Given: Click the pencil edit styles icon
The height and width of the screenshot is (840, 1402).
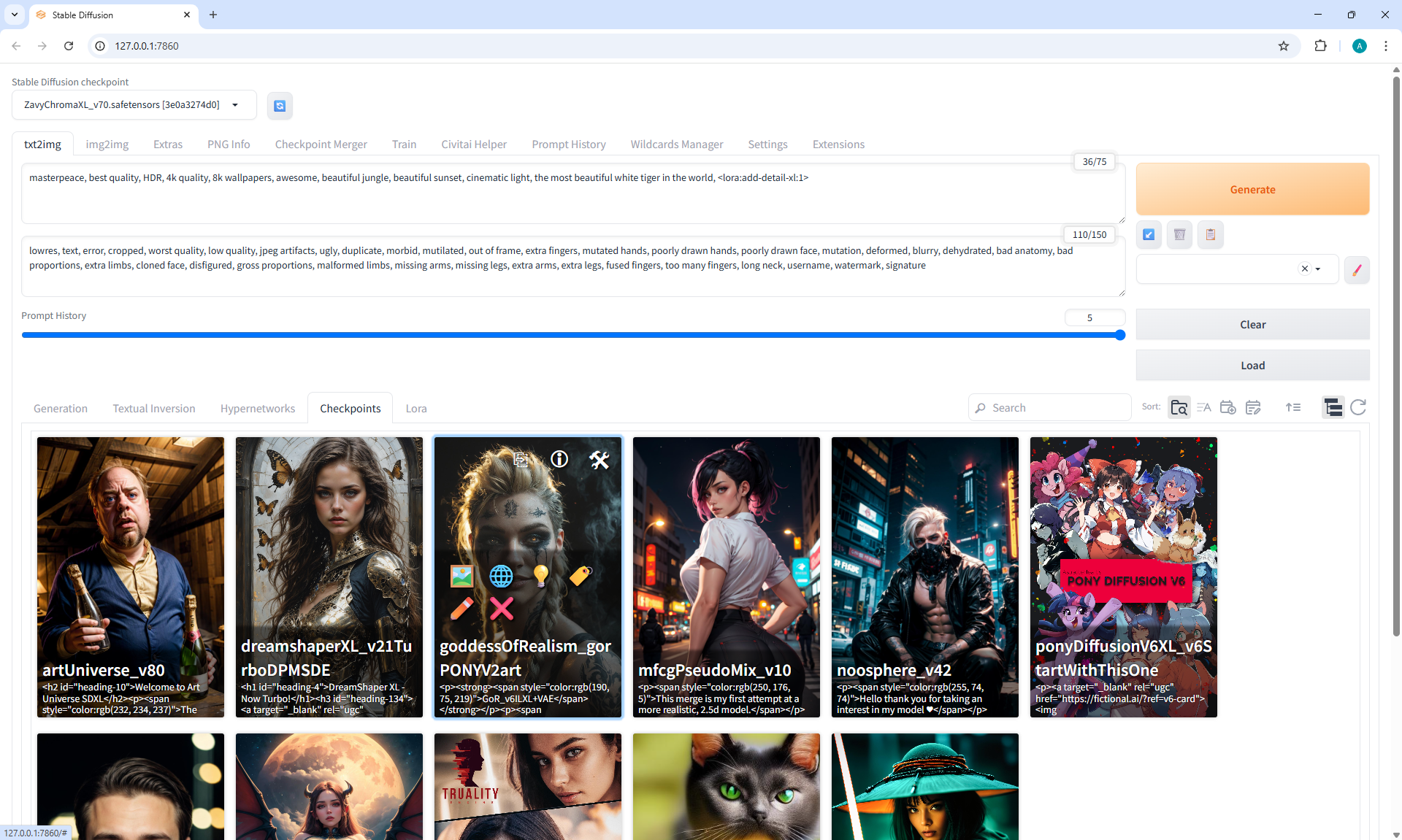Looking at the screenshot, I should [1357, 269].
